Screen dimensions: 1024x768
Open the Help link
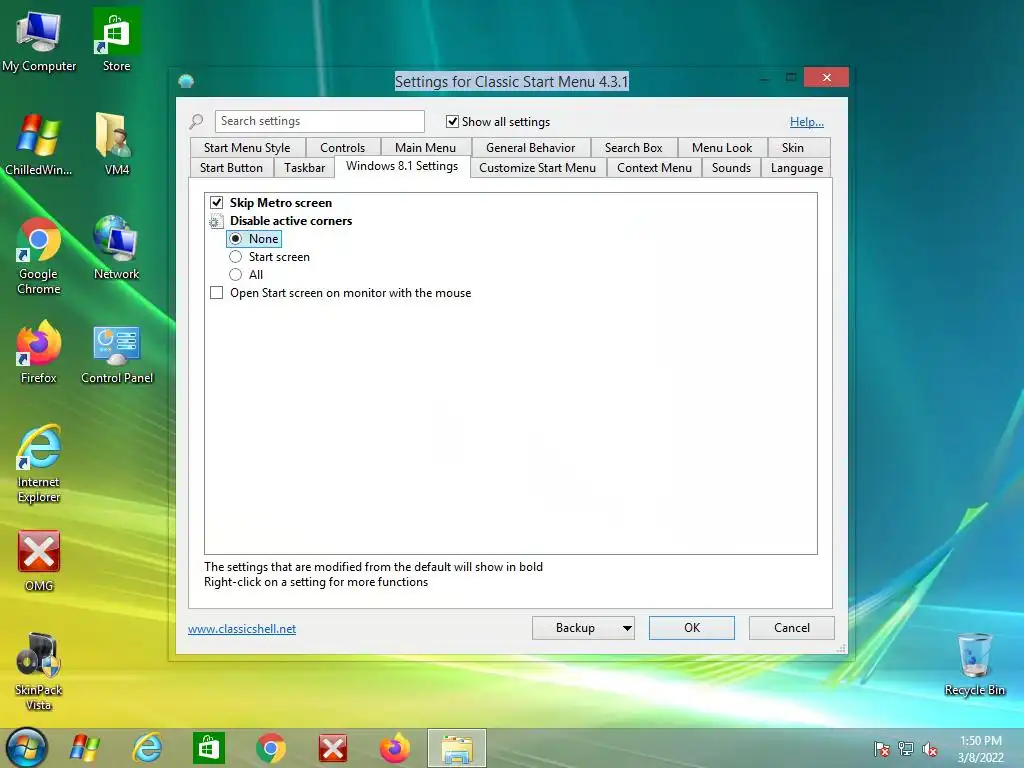point(807,121)
